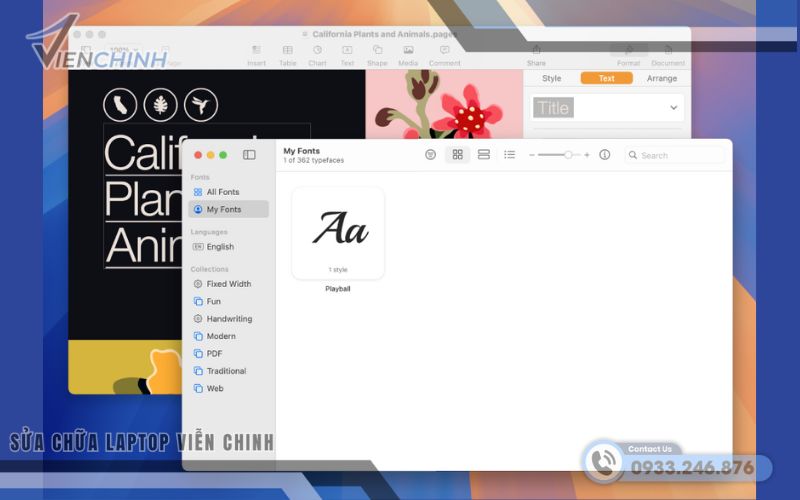The image size is (800, 500).
Task: Close the Font Book window
Action: coord(198,155)
